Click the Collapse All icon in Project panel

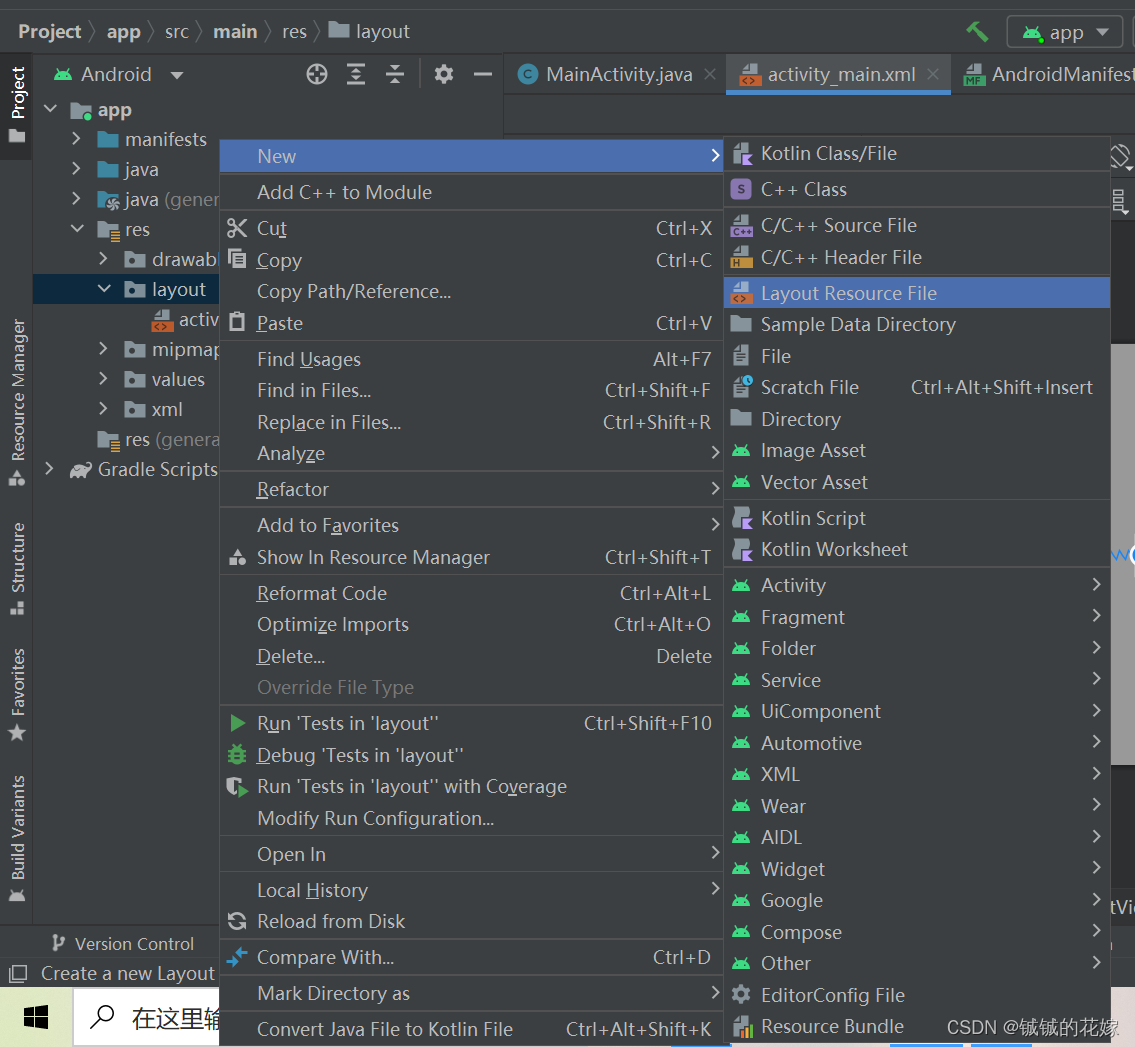394,74
